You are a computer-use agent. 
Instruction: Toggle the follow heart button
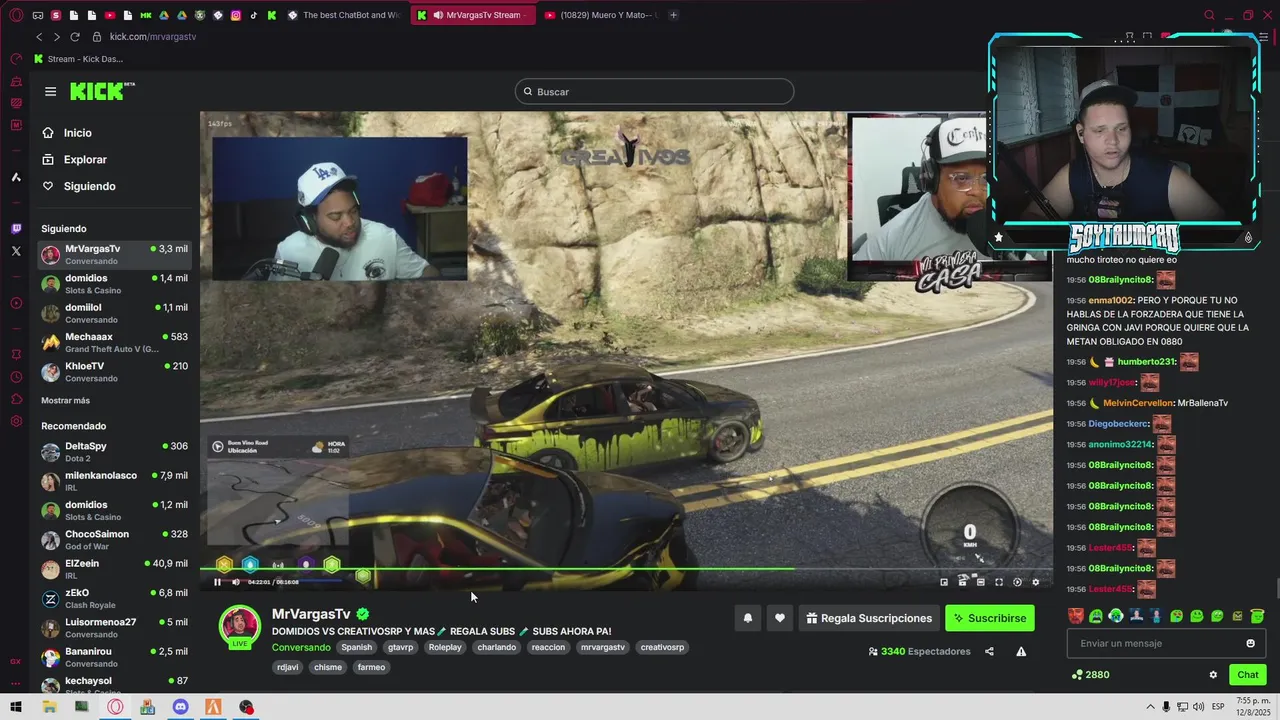point(780,618)
